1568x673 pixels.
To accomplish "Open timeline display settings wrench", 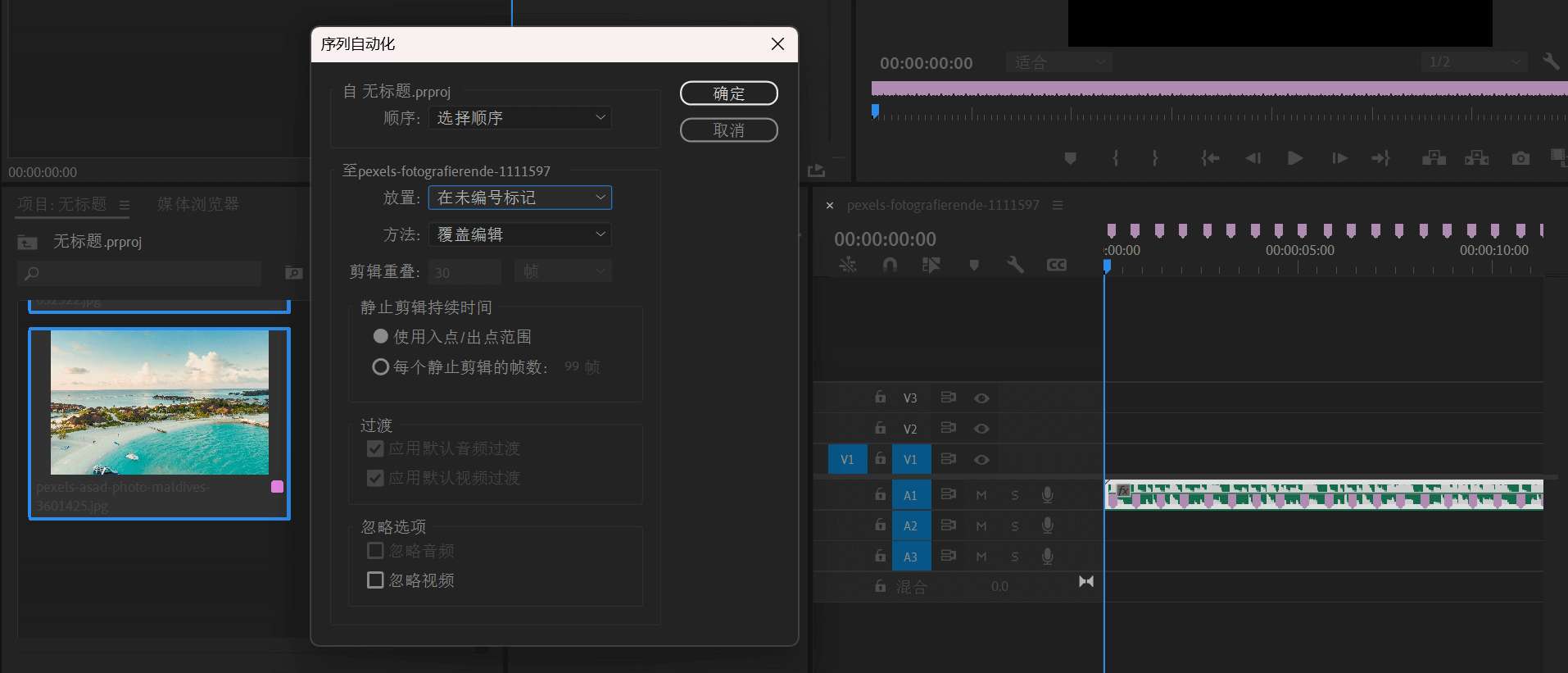I will coord(1015,265).
